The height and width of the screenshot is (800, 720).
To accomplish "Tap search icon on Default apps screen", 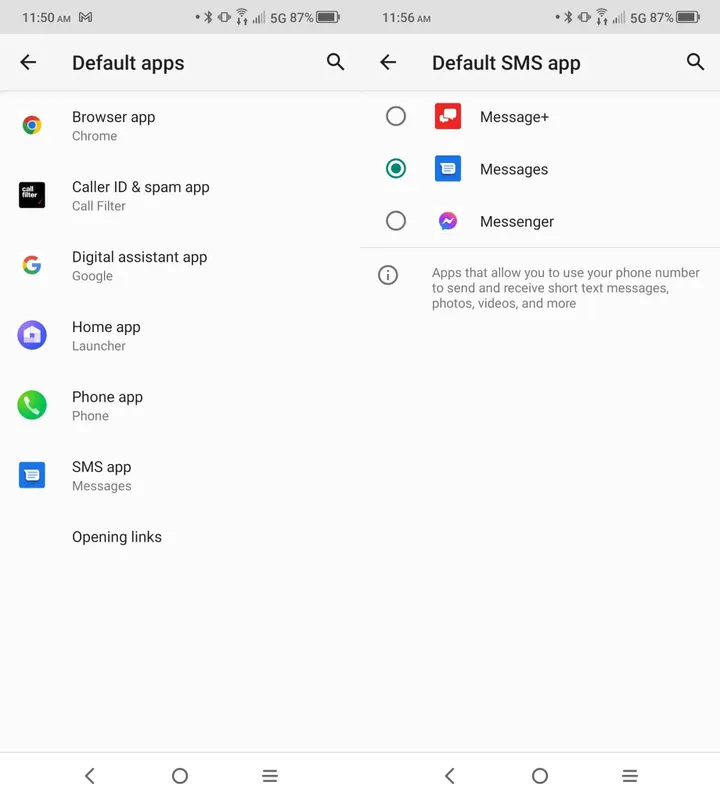I will [336, 62].
